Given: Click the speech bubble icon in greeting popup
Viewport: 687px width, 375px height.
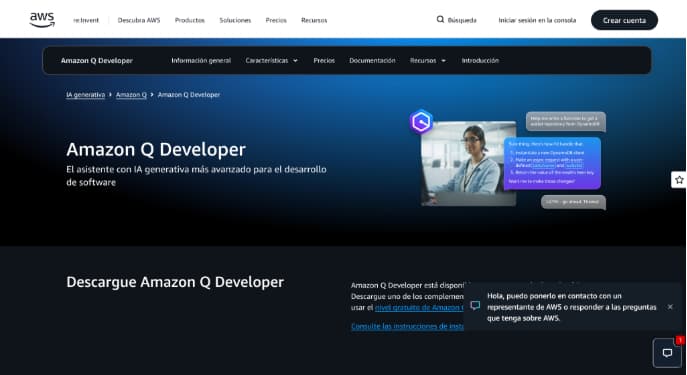Looking at the screenshot, I should click(x=475, y=305).
